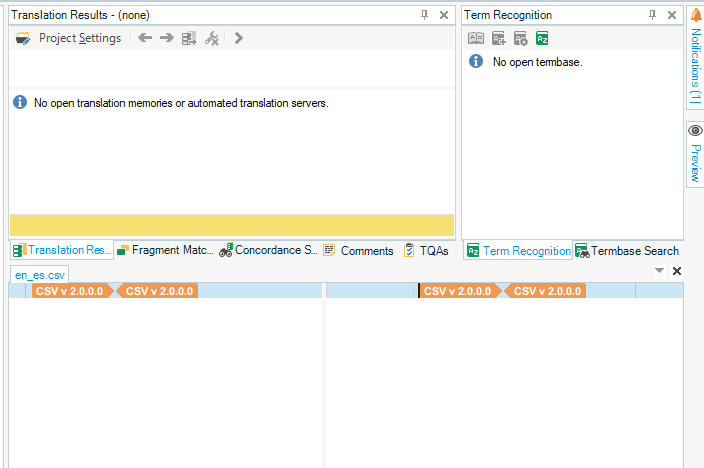The height and width of the screenshot is (468, 704).
Task: Click the yellow message bar
Action: [232, 225]
